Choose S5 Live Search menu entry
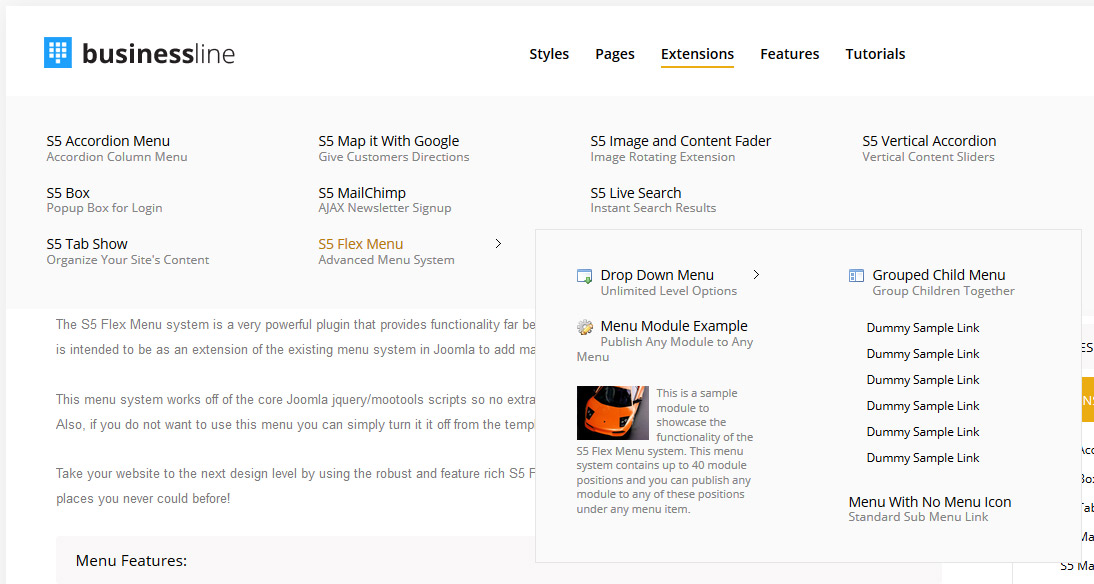 (x=636, y=193)
